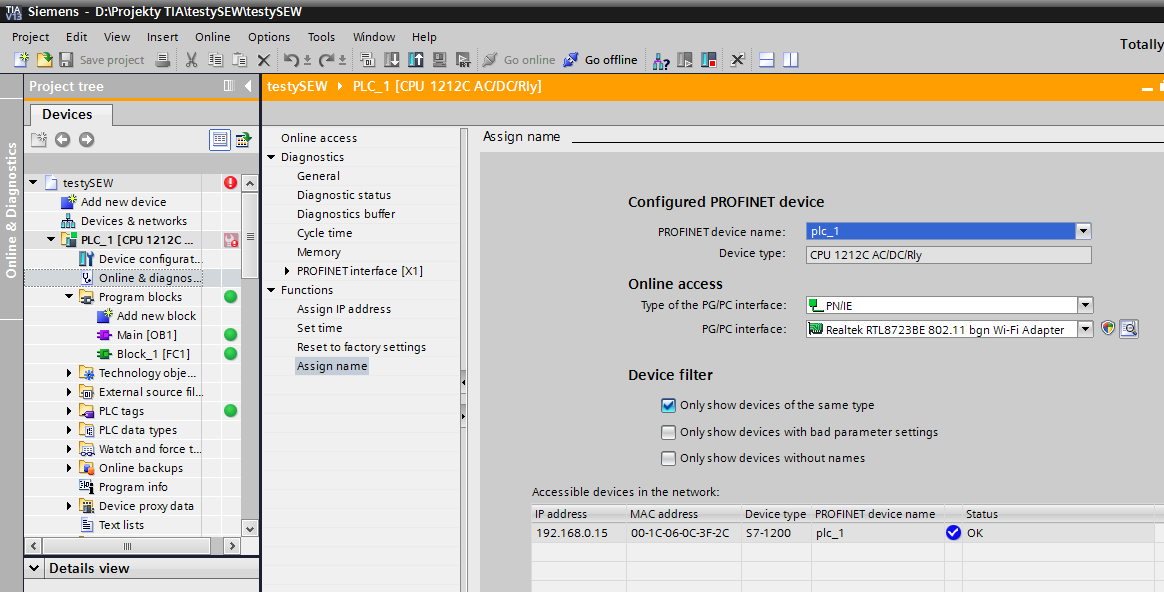Click the Go offline button
This screenshot has width=1164, height=592.
tap(601, 59)
